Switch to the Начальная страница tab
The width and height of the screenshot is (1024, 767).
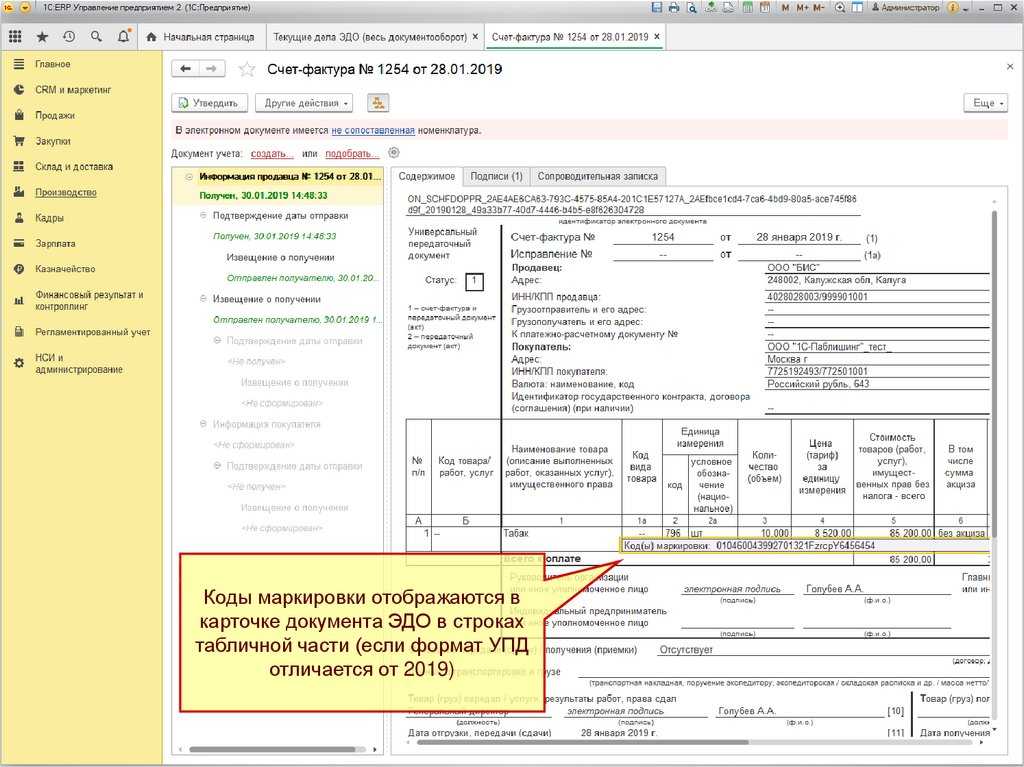pyautogui.click(x=200, y=37)
